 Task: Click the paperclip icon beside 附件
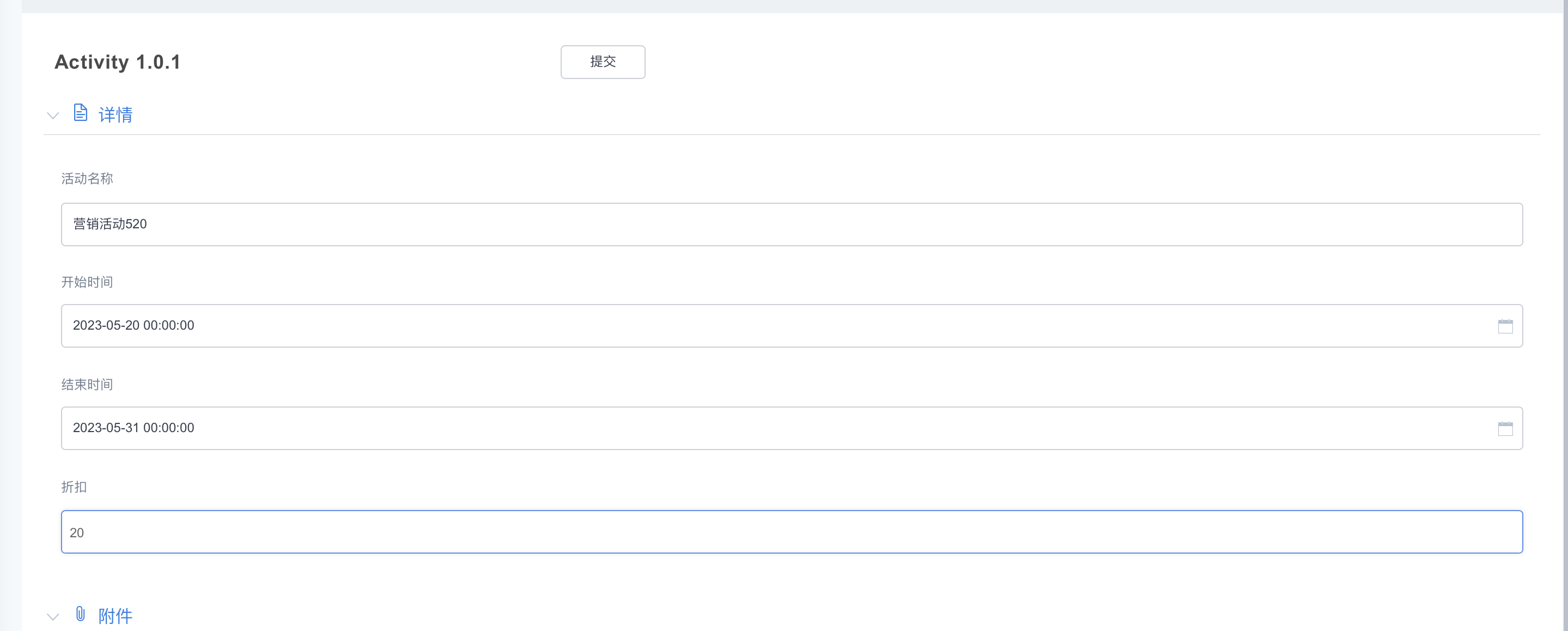80,614
